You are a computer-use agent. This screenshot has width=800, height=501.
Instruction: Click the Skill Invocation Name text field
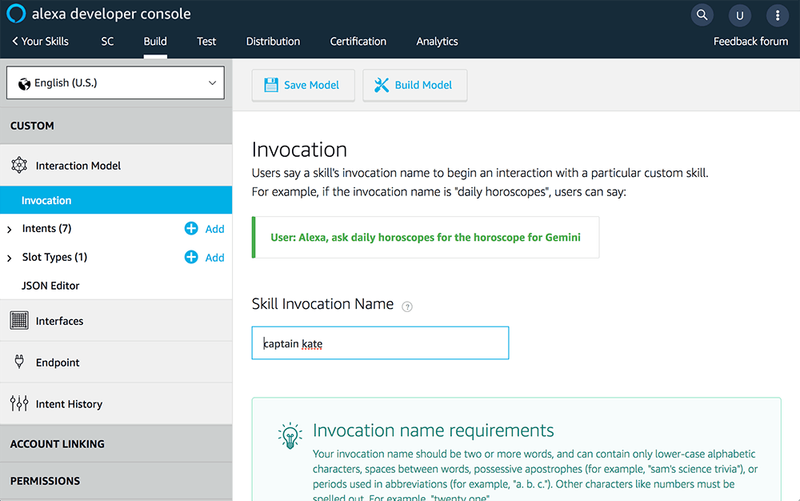(380, 343)
